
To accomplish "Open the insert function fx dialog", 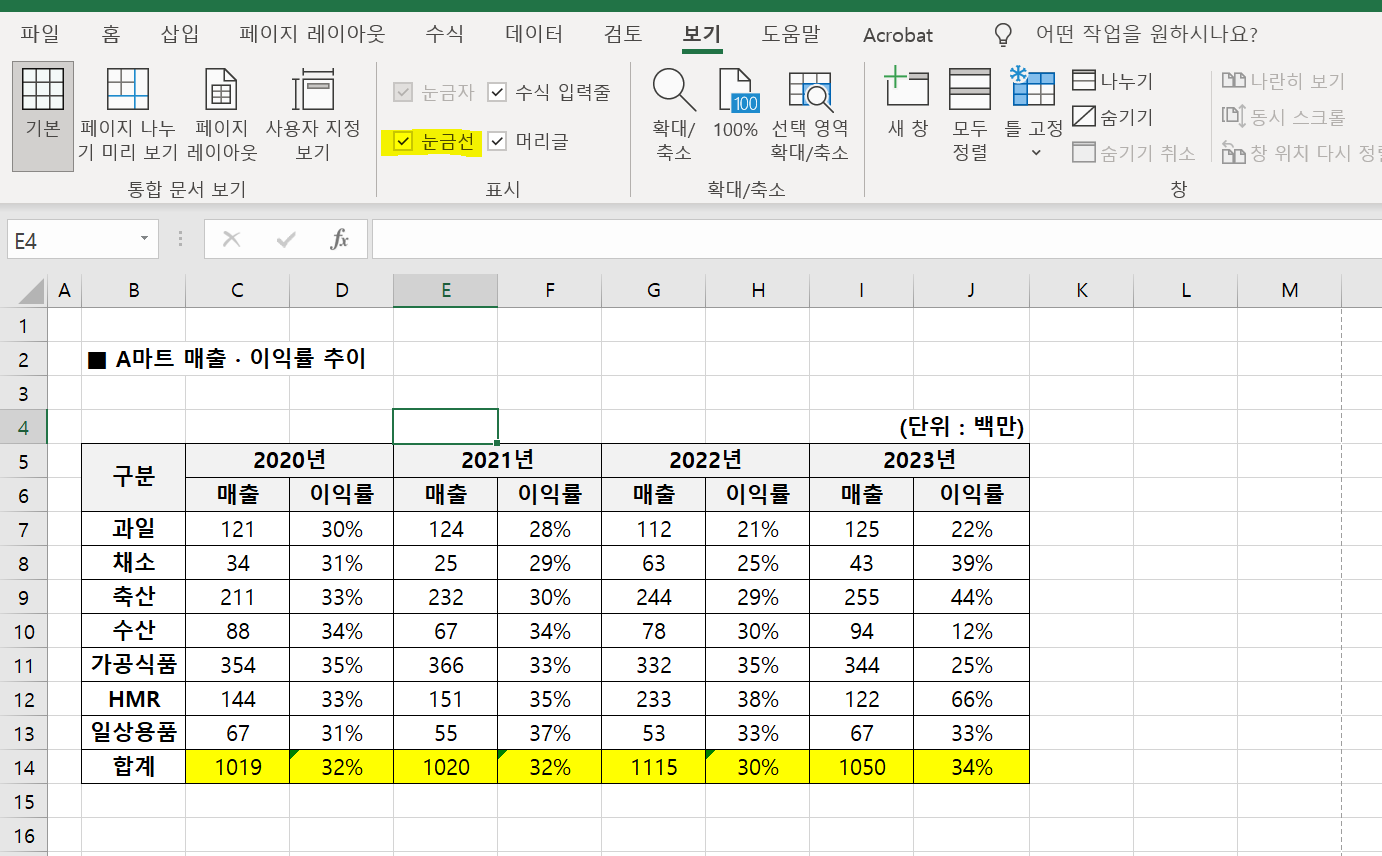I will [340, 240].
